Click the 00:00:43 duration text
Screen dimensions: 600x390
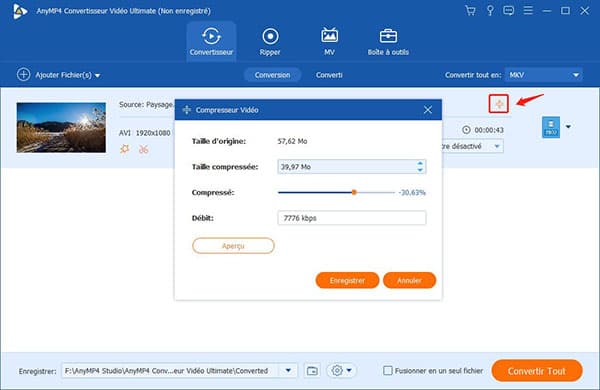tap(489, 130)
